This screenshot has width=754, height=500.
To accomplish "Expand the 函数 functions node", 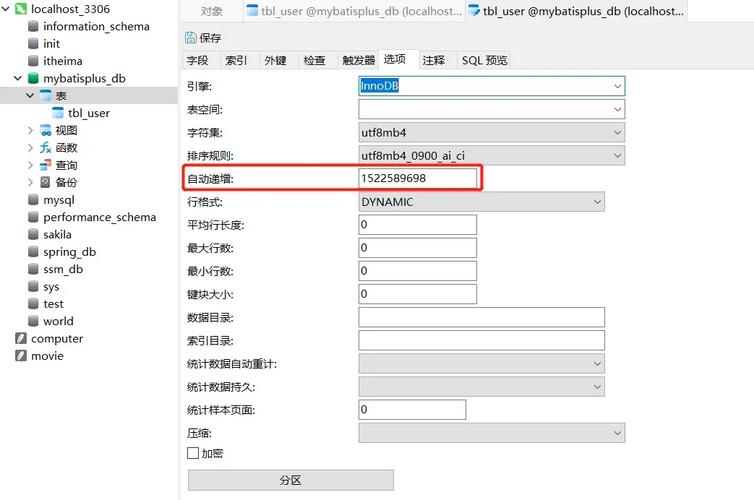I will [x=30, y=147].
